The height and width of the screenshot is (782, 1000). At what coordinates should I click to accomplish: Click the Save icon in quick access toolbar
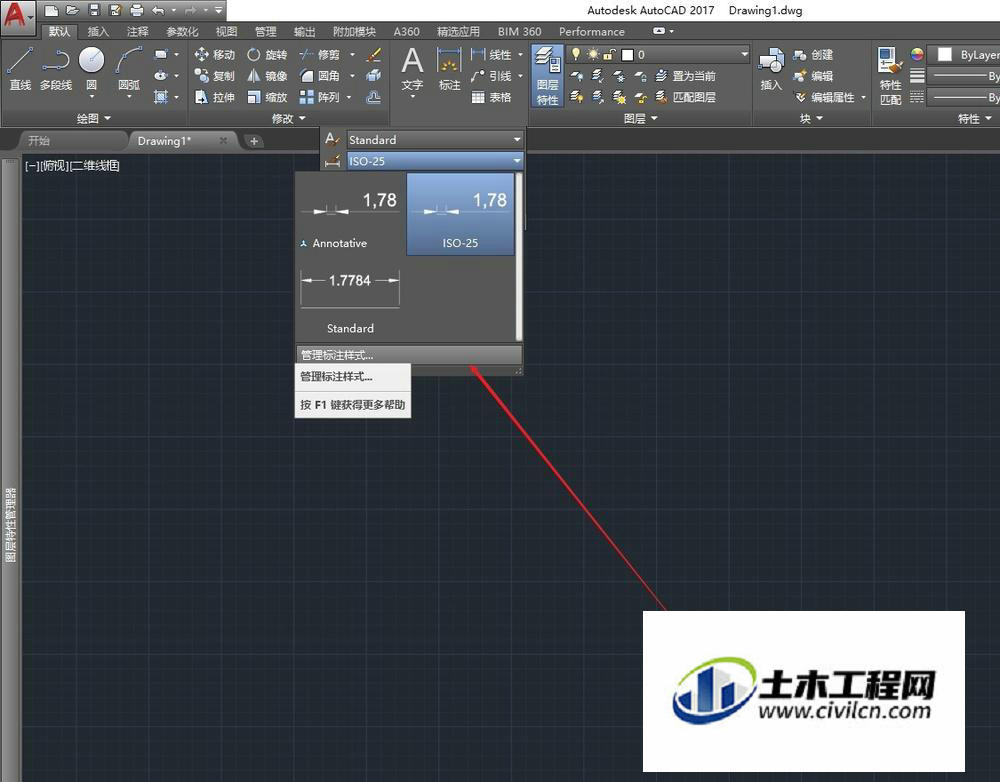coord(94,10)
